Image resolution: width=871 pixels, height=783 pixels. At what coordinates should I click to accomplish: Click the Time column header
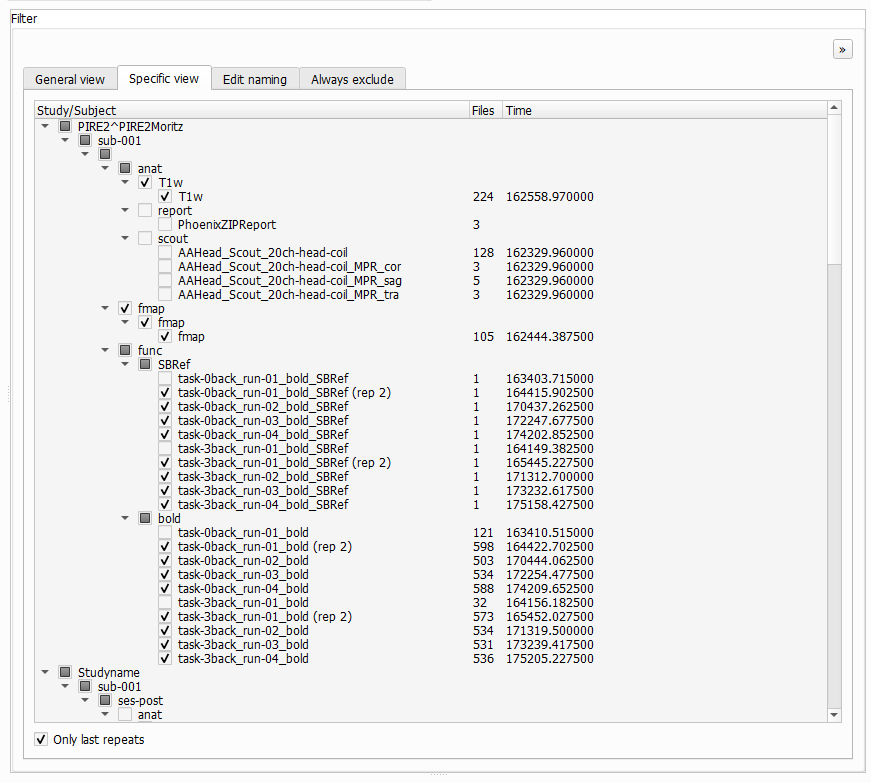pyautogui.click(x=665, y=110)
